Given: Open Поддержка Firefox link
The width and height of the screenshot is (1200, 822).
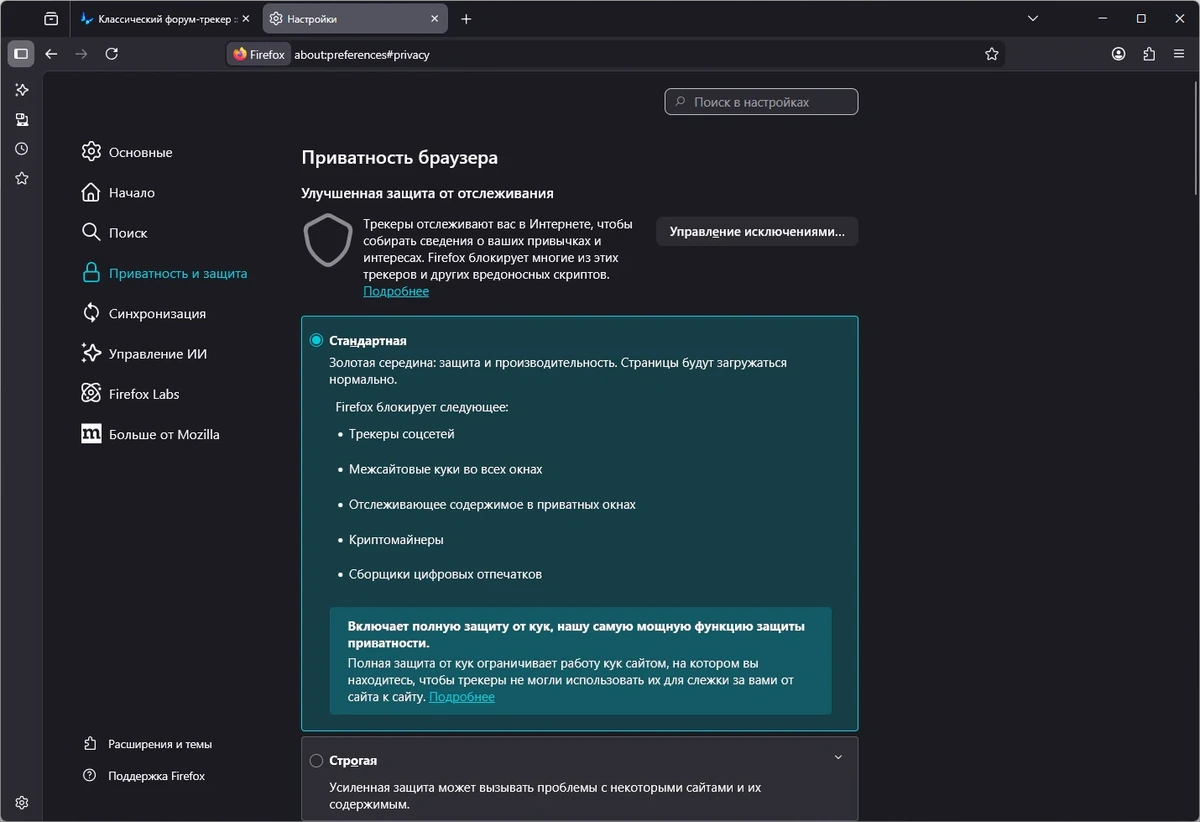Looking at the screenshot, I should point(144,776).
